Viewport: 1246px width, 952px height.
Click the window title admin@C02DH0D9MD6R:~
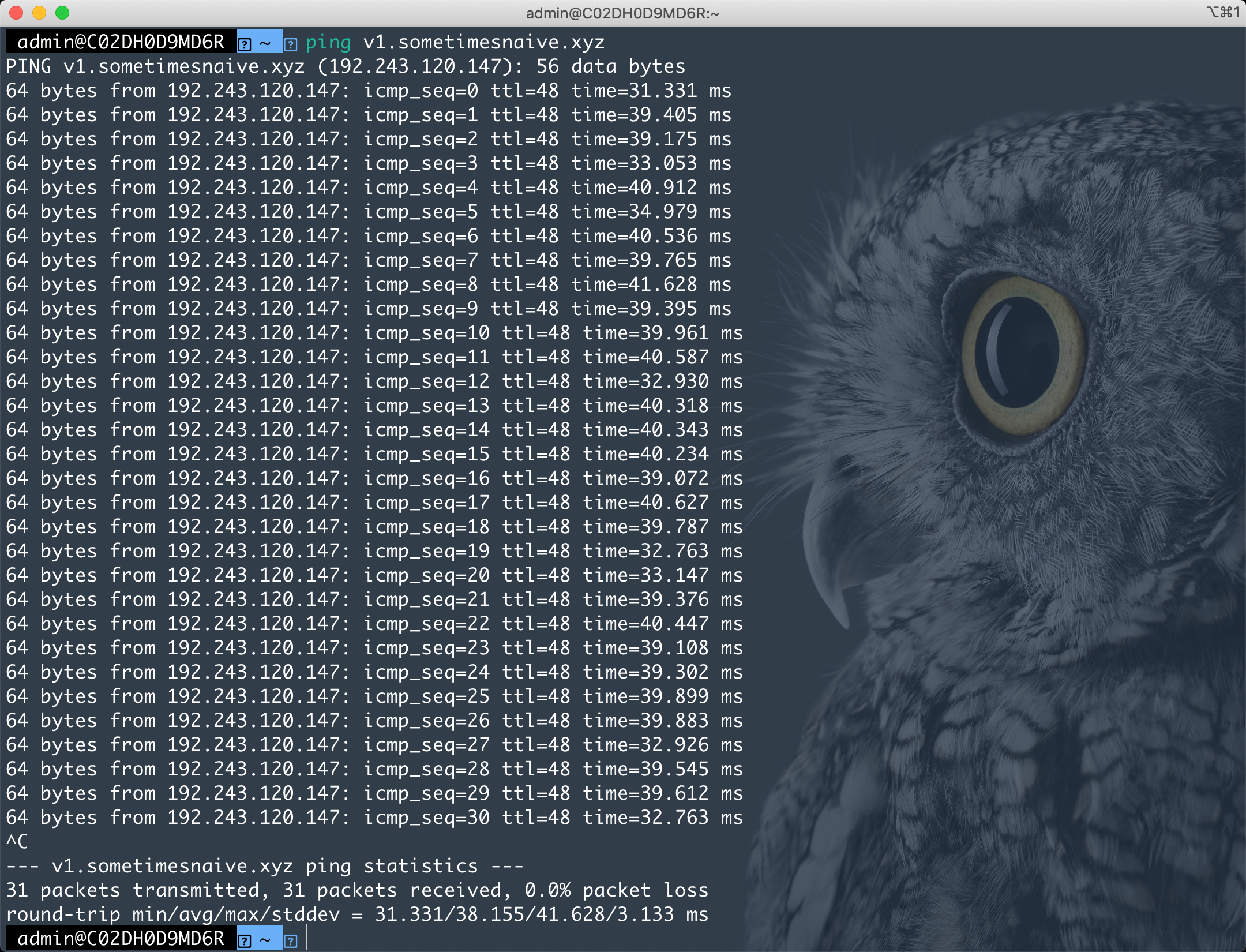622,13
